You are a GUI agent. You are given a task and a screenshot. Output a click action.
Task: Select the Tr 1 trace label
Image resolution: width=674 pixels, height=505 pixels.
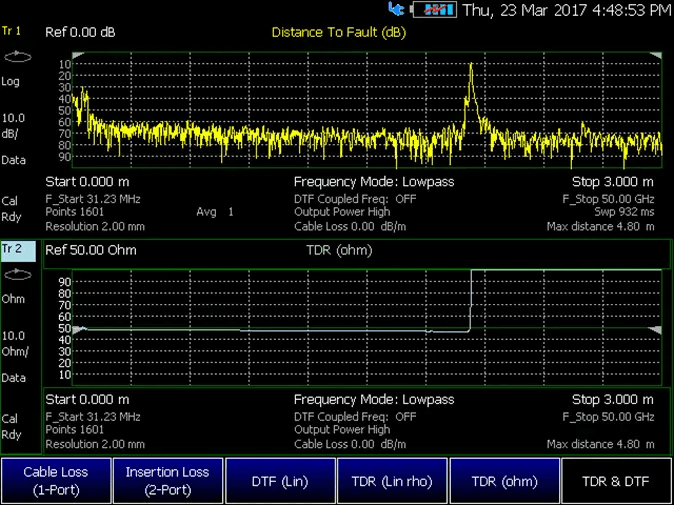coord(13,32)
